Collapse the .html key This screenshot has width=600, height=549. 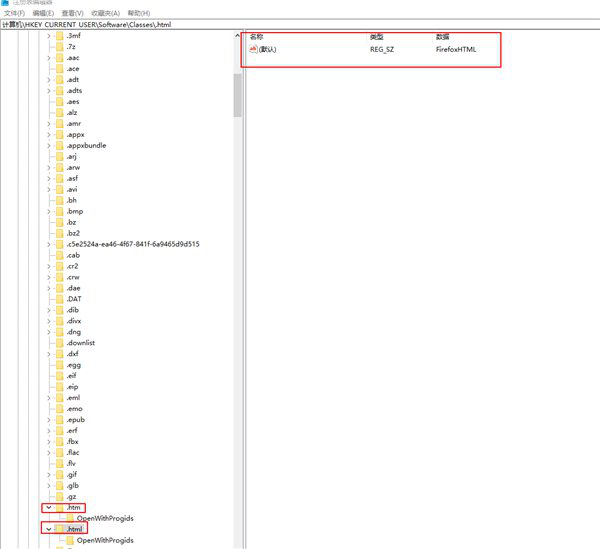(48, 529)
